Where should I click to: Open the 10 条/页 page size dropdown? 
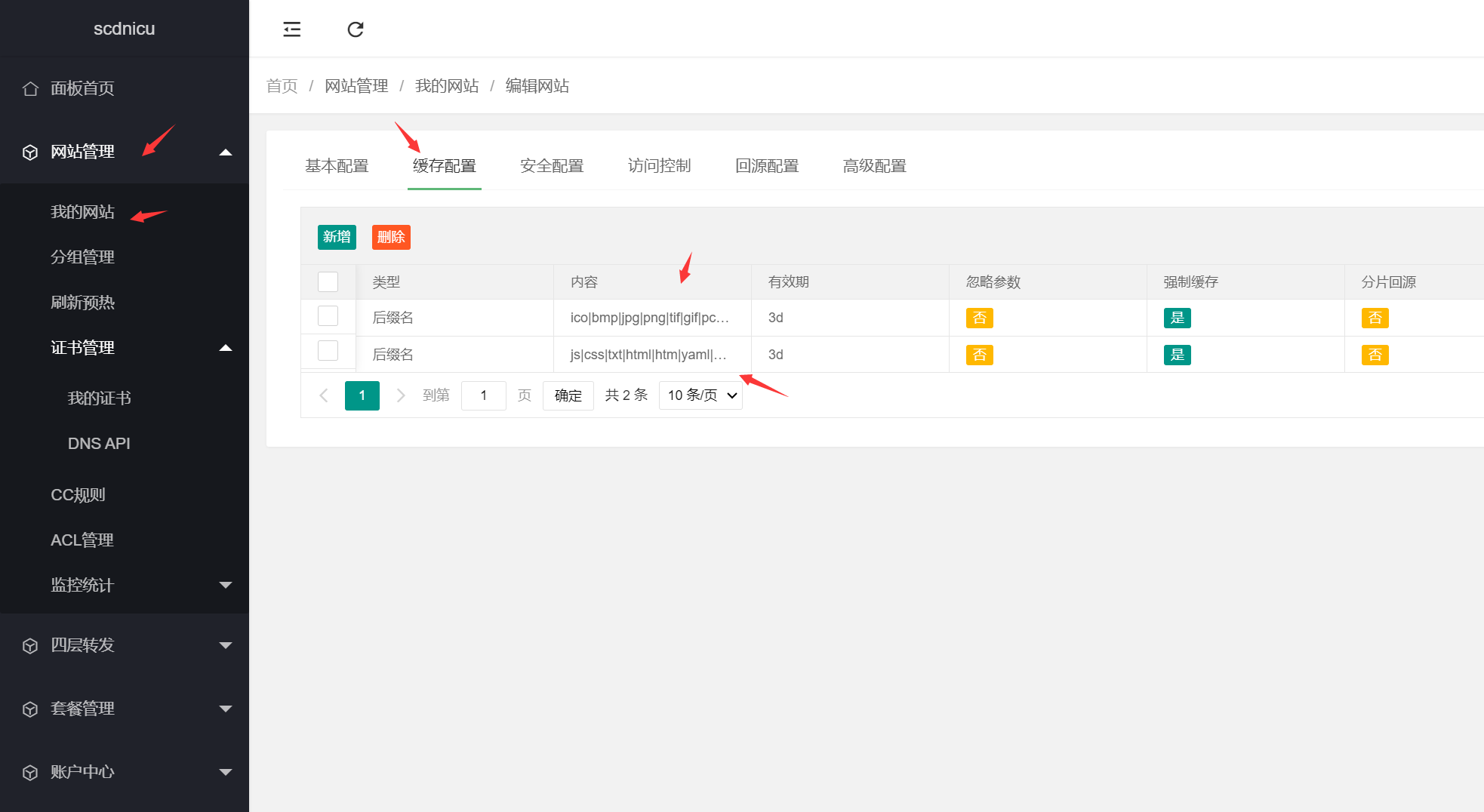point(700,395)
